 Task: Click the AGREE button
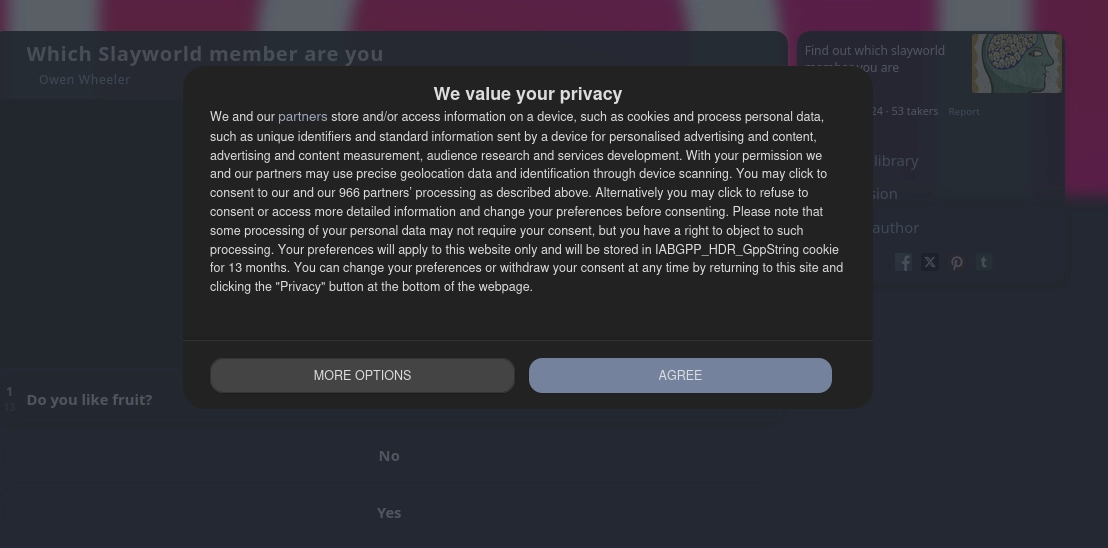tap(680, 375)
